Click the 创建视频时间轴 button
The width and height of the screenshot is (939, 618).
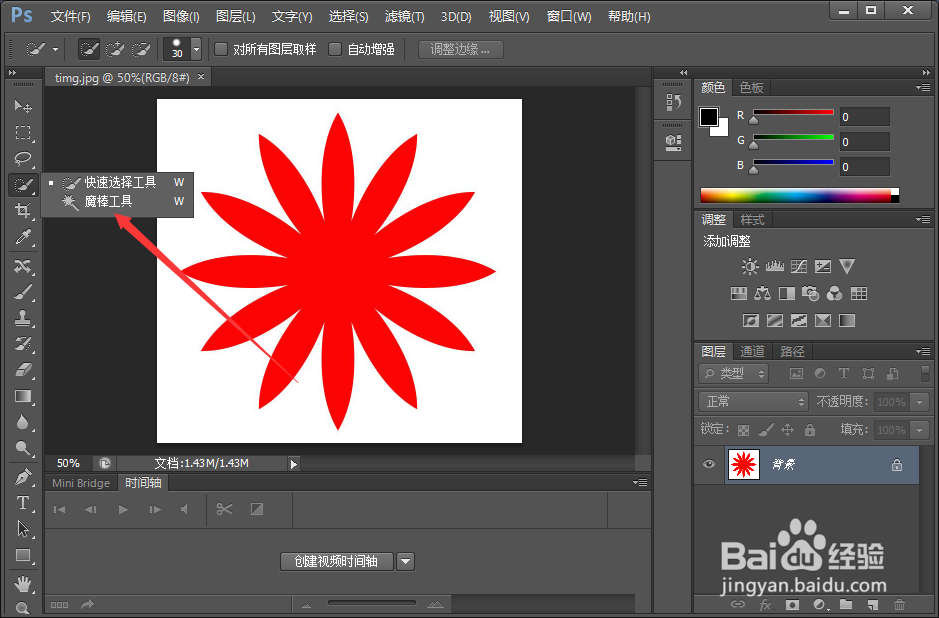pyautogui.click(x=337, y=562)
